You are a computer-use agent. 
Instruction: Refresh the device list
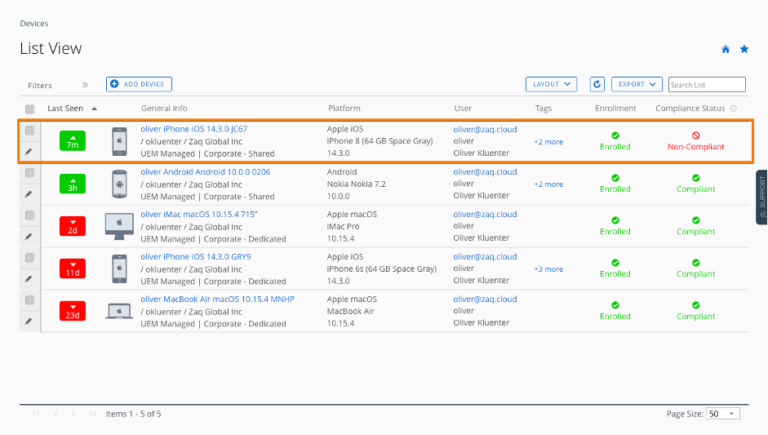[x=597, y=84]
